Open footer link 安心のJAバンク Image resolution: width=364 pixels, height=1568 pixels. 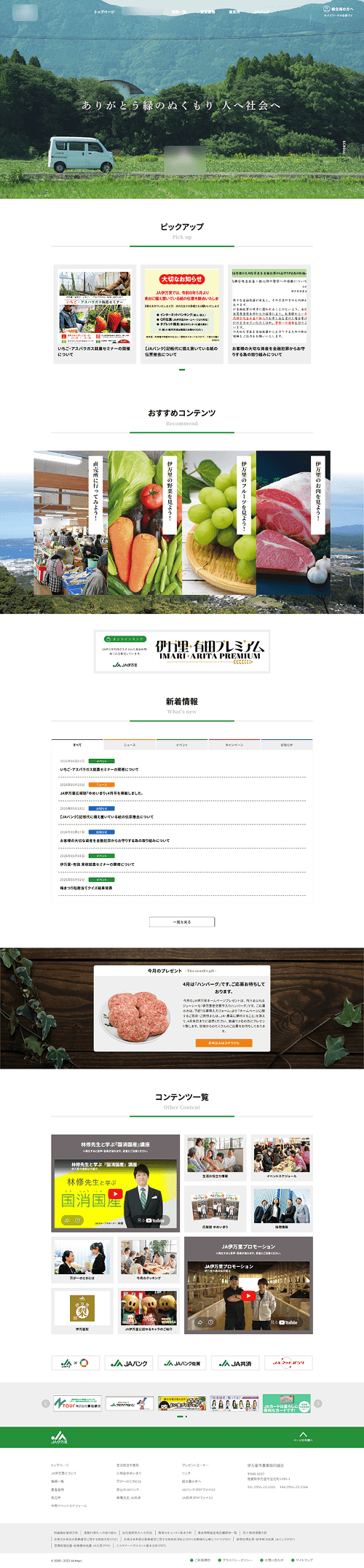127,1489
